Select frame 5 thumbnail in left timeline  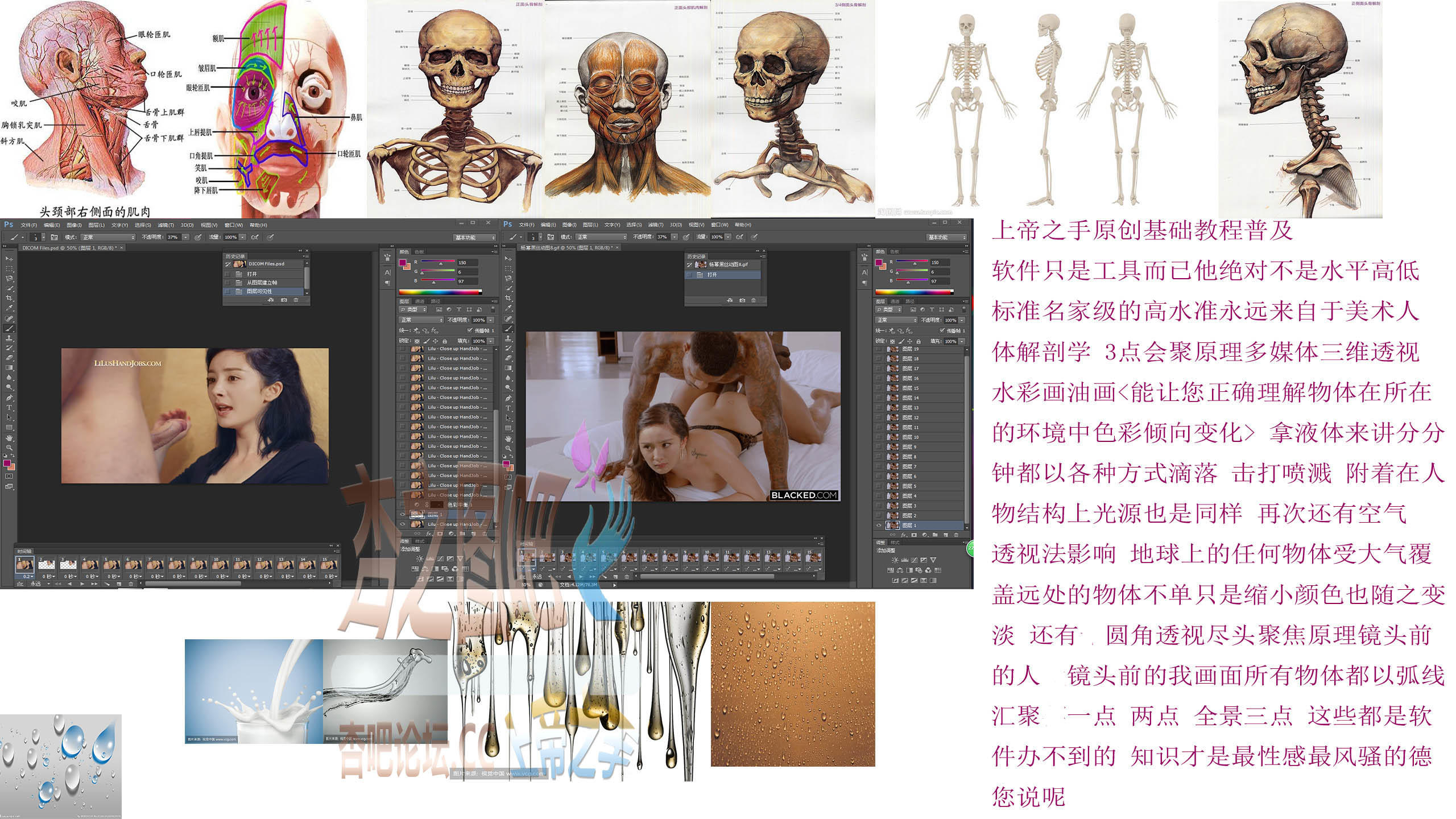(x=111, y=564)
